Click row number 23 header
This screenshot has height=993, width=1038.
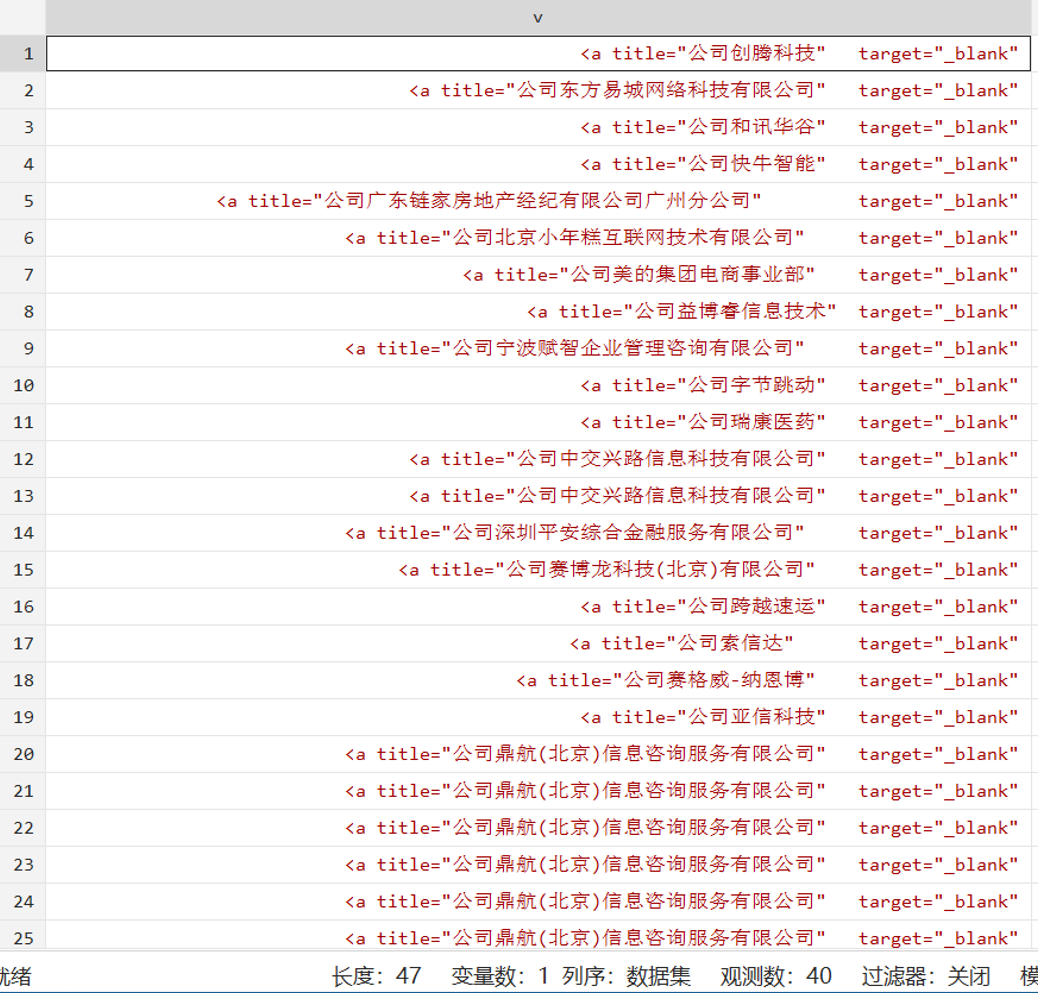23,865
